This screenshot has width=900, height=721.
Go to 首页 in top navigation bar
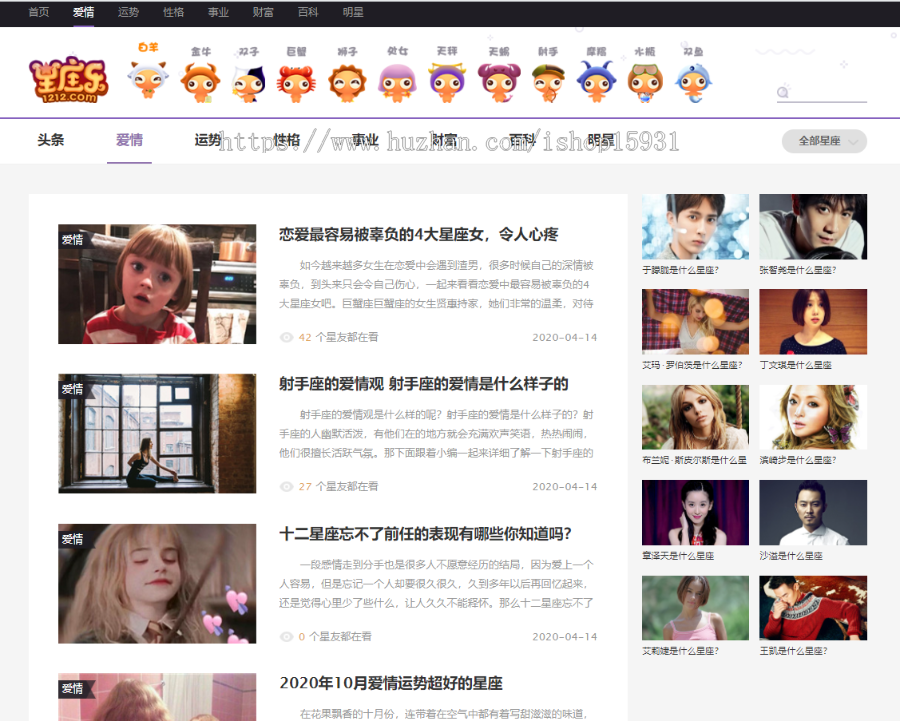pos(39,12)
